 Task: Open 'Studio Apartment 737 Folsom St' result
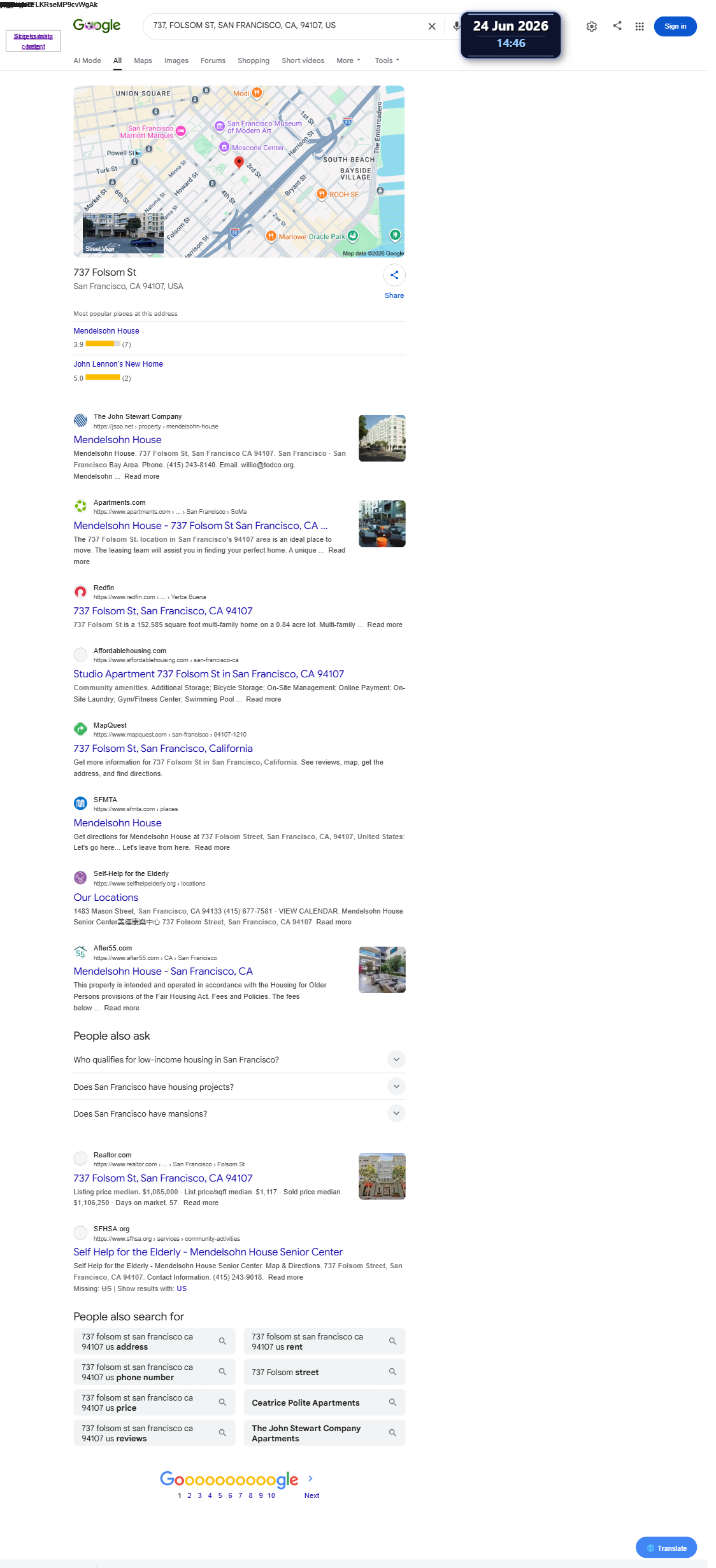pos(209,674)
